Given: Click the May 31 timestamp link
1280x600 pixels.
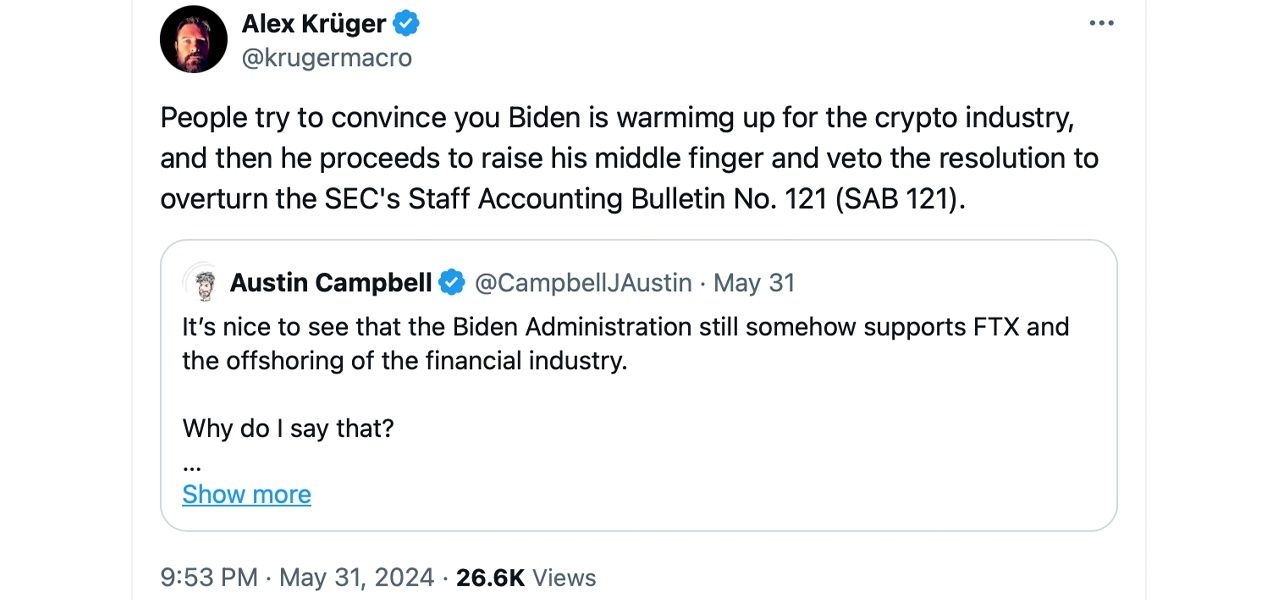Looking at the screenshot, I should (754, 283).
